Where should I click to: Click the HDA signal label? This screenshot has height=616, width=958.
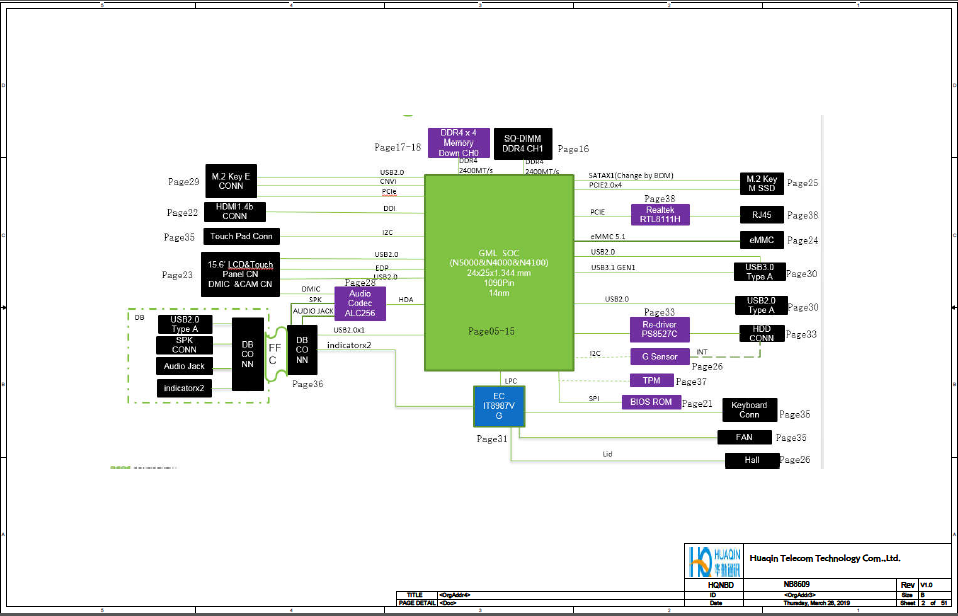406,299
